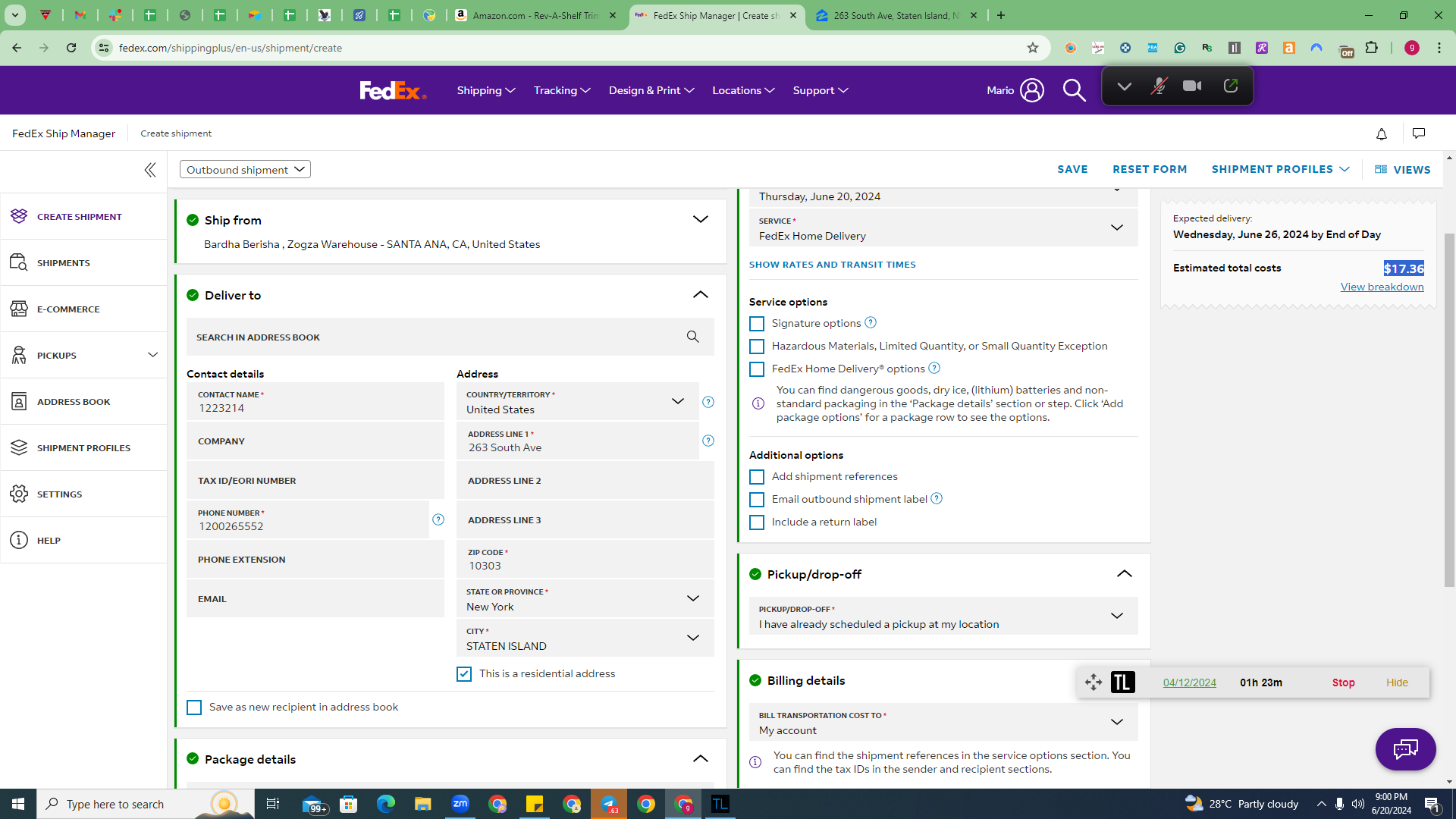Click RESET FORM
This screenshot has width=1456, height=819.
click(1150, 170)
